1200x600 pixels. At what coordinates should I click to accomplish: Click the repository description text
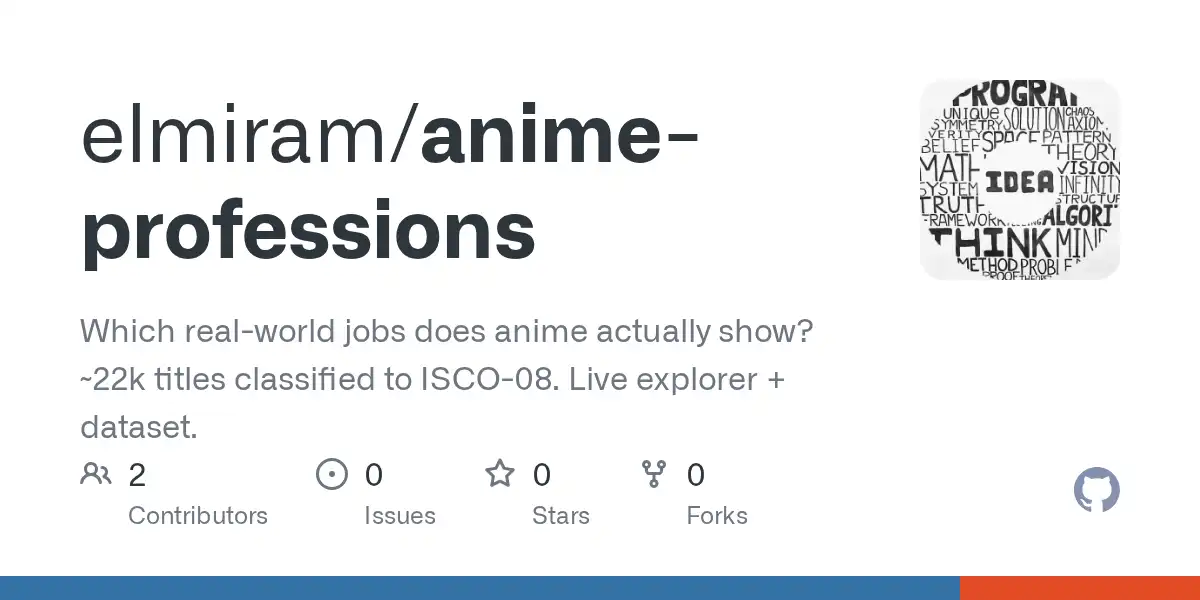(x=447, y=380)
